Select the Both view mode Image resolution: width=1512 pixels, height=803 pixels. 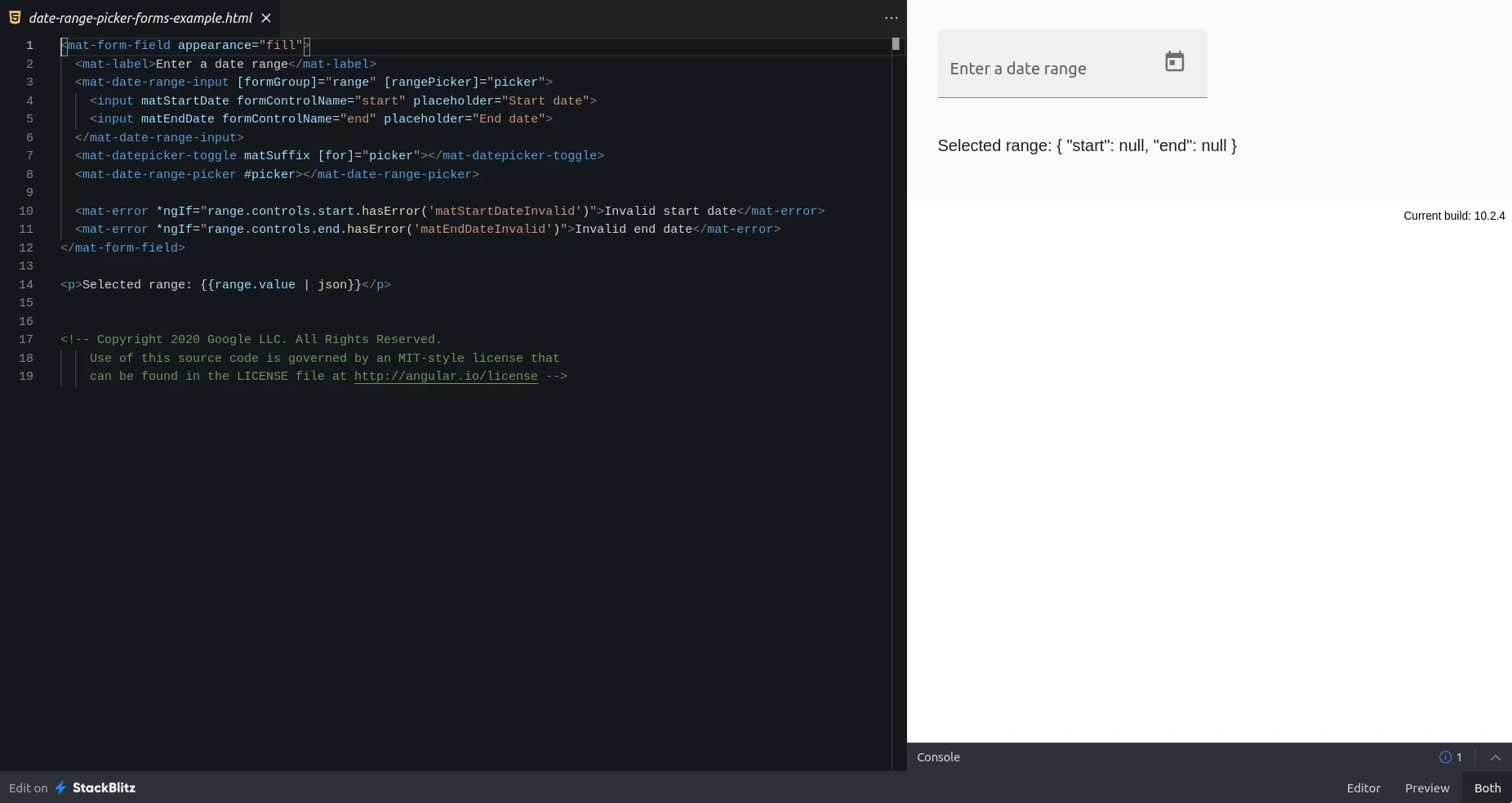(x=1486, y=788)
